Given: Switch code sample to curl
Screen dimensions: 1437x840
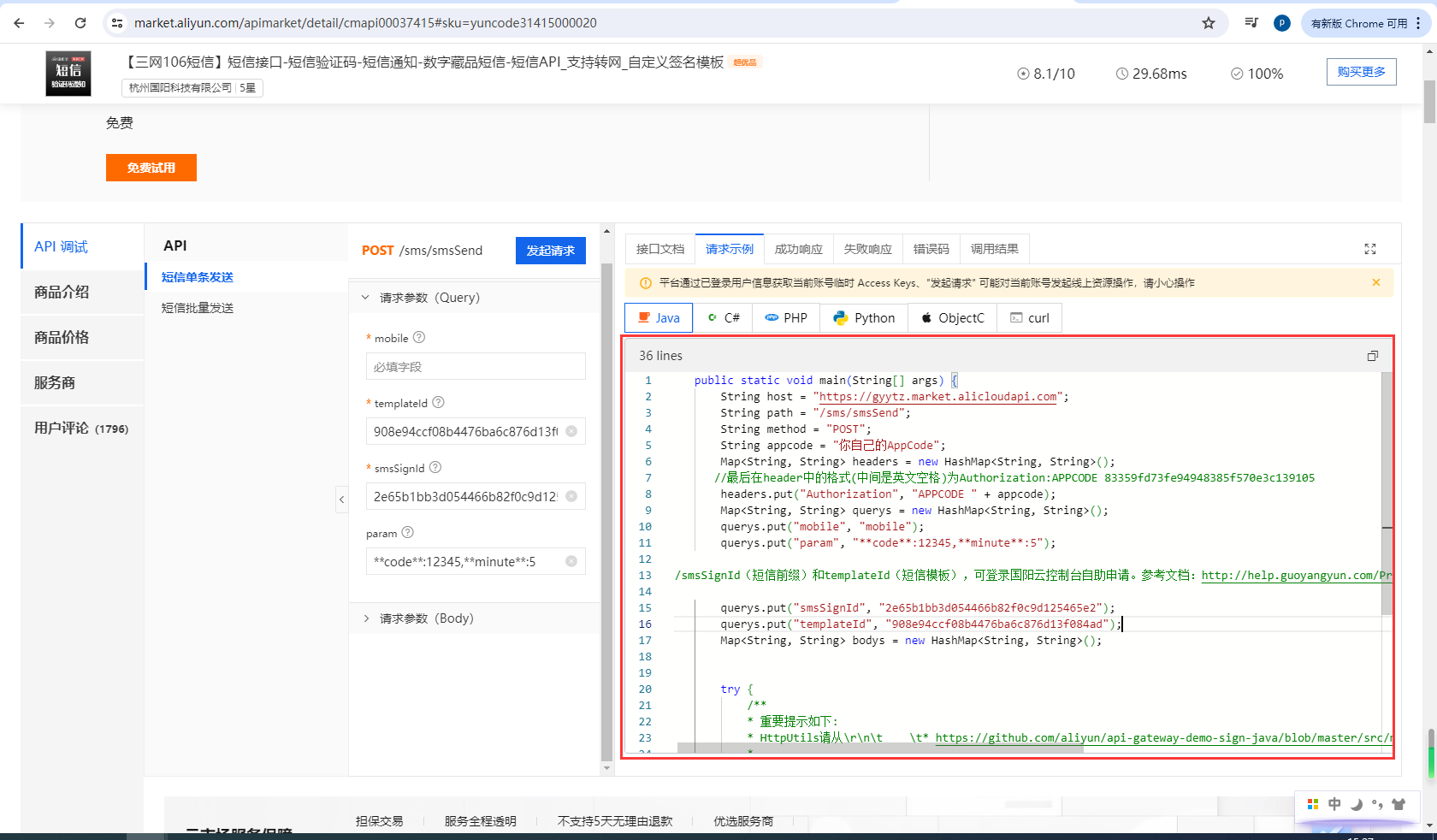Looking at the screenshot, I should click(x=1030, y=318).
